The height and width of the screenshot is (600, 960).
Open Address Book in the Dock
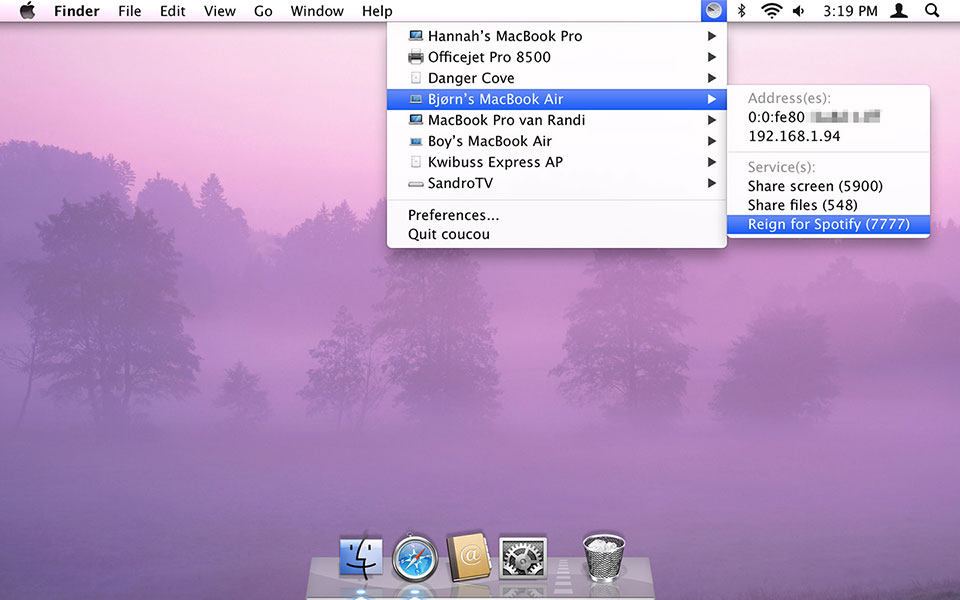click(468, 557)
